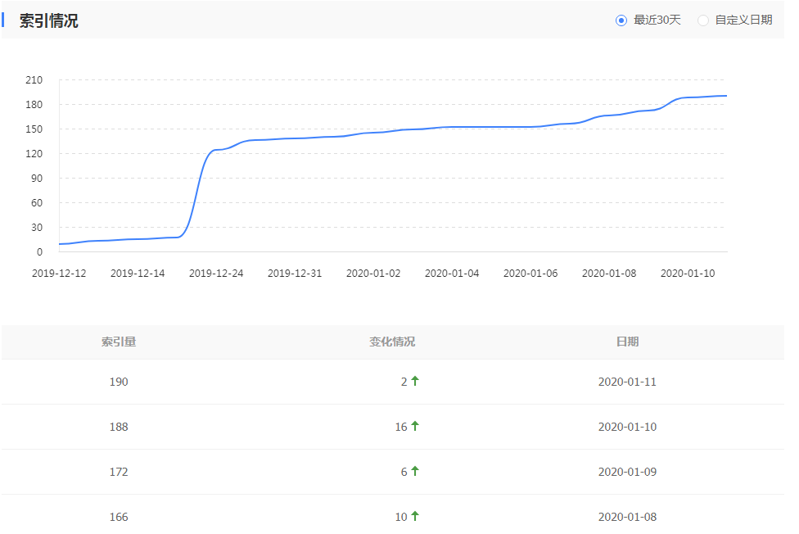The height and width of the screenshot is (534, 799).
Task: Click the green up arrow beside 16
Action: coord(415,426)
